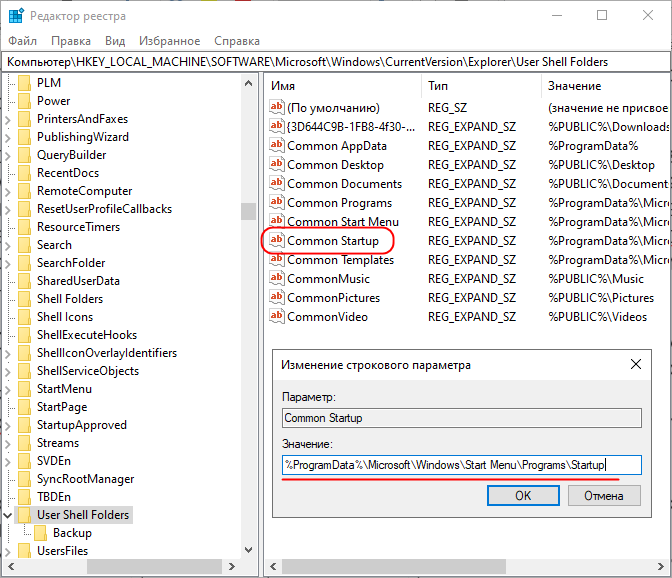Click the RecentDocs key folder icon
Screen dimensions: 672x578
coord(24,173)
